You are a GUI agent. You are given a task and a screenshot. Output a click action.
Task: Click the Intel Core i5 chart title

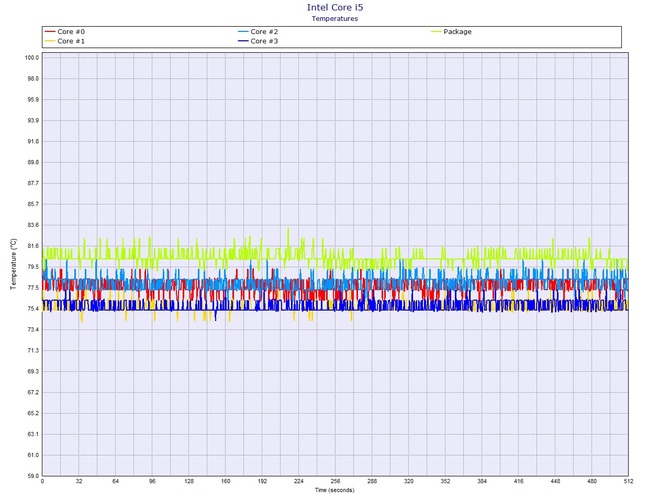pos(335,7)
